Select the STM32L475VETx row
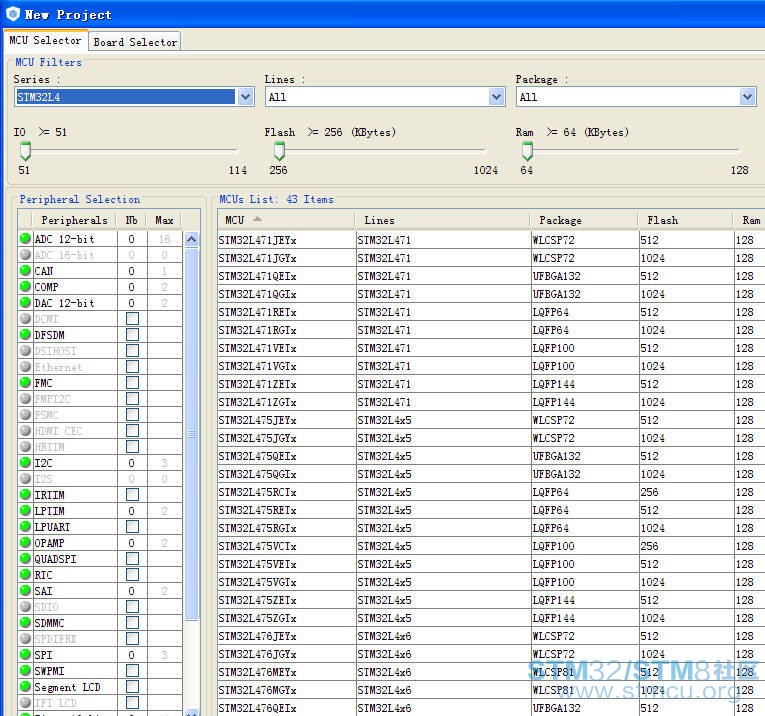Viewport: 765px width, 716px height. (x=491, y=564)
